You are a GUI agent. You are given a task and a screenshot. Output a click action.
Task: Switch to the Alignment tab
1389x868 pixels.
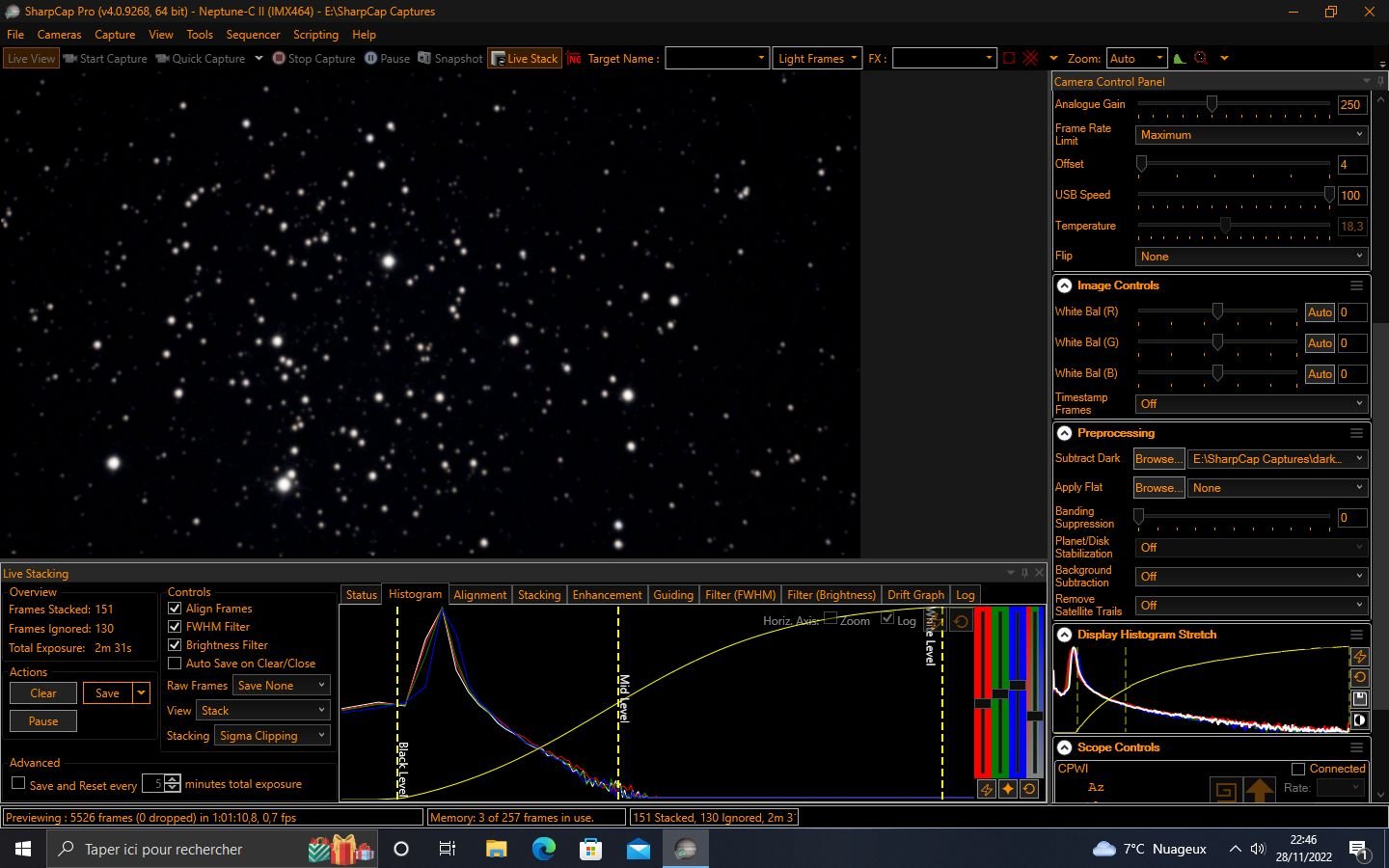479,595
